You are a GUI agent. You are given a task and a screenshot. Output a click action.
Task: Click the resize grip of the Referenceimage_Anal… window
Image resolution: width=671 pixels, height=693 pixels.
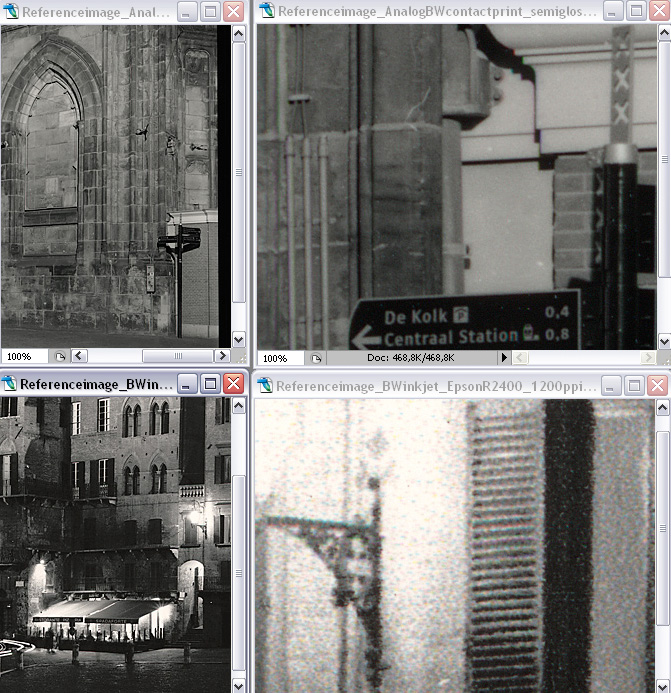tap(241, 357)
